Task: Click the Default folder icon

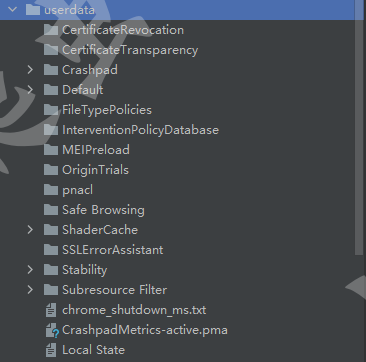Action: click(x=51, y=90)
